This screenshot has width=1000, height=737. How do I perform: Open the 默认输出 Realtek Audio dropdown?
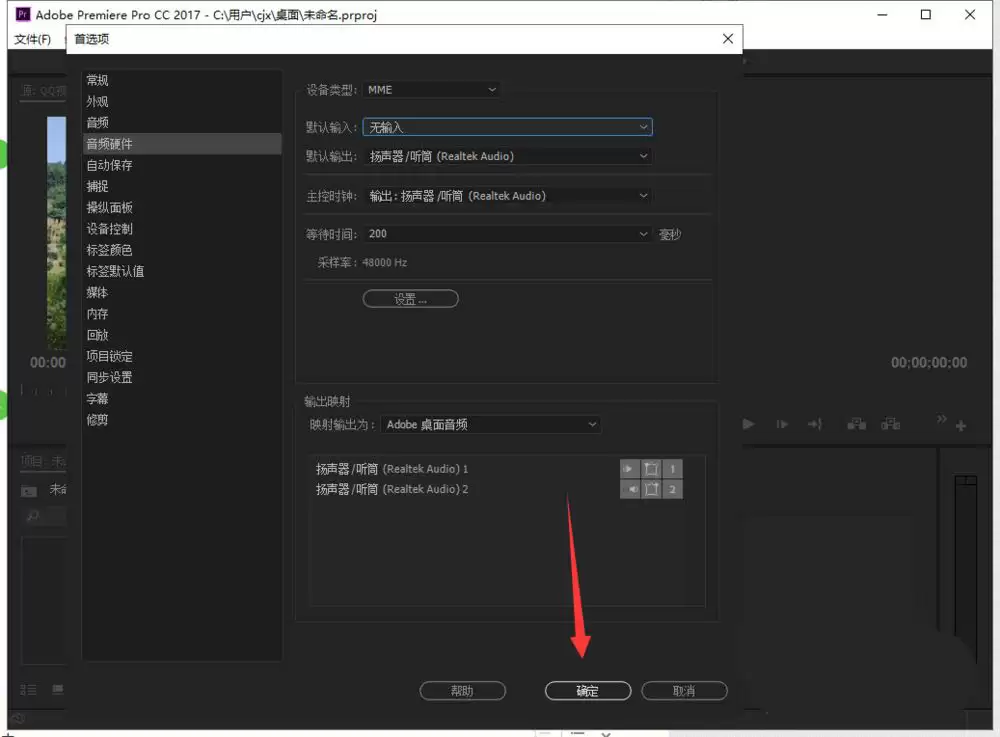(x=508, y=156)
